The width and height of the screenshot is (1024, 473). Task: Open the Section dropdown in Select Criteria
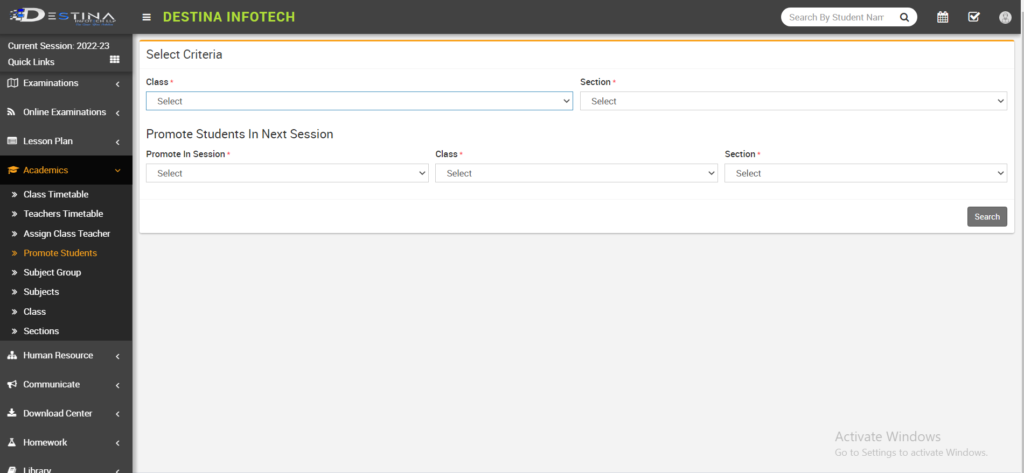793,101
